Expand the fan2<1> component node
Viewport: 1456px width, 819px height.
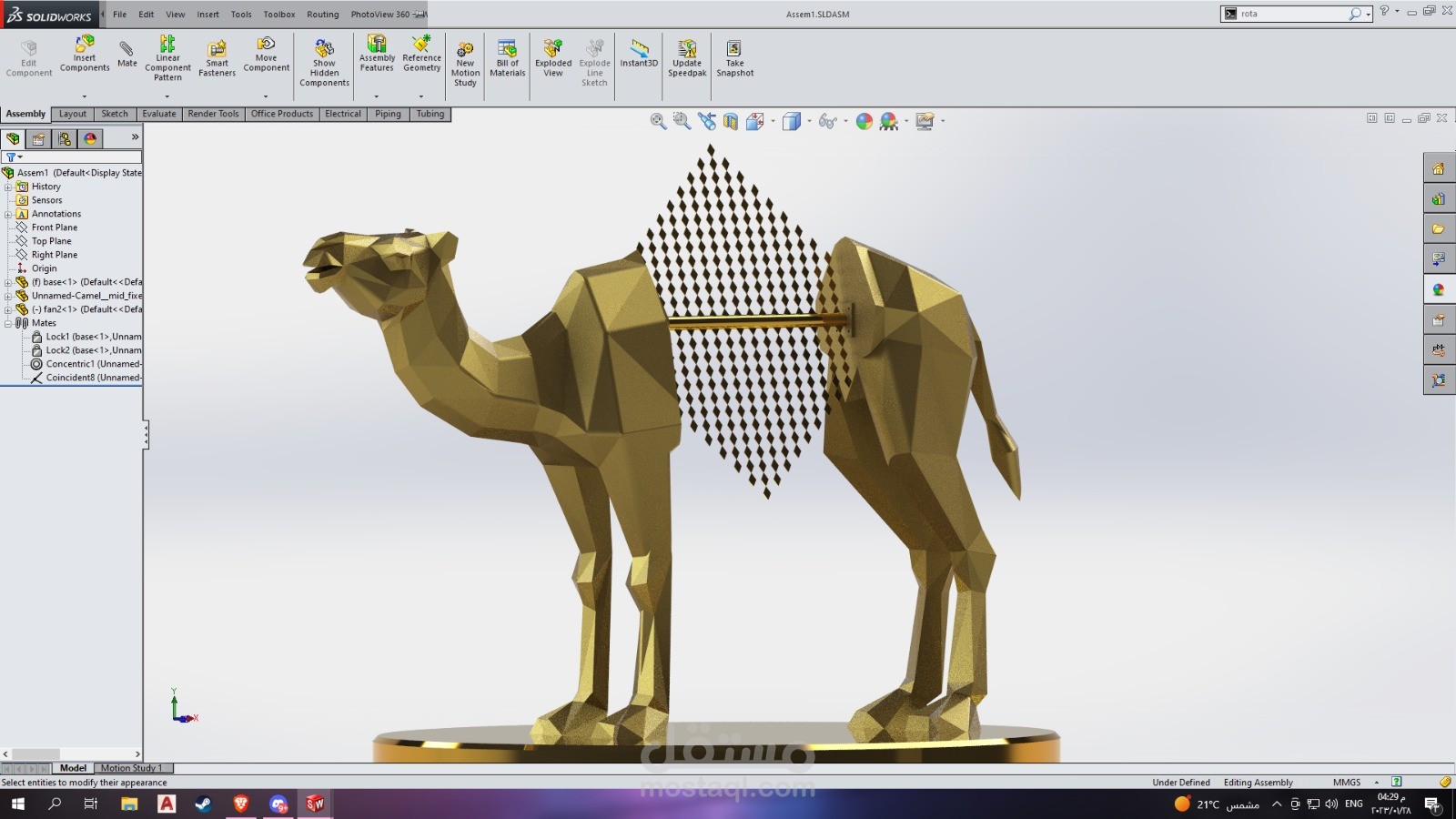coord(8,309)
